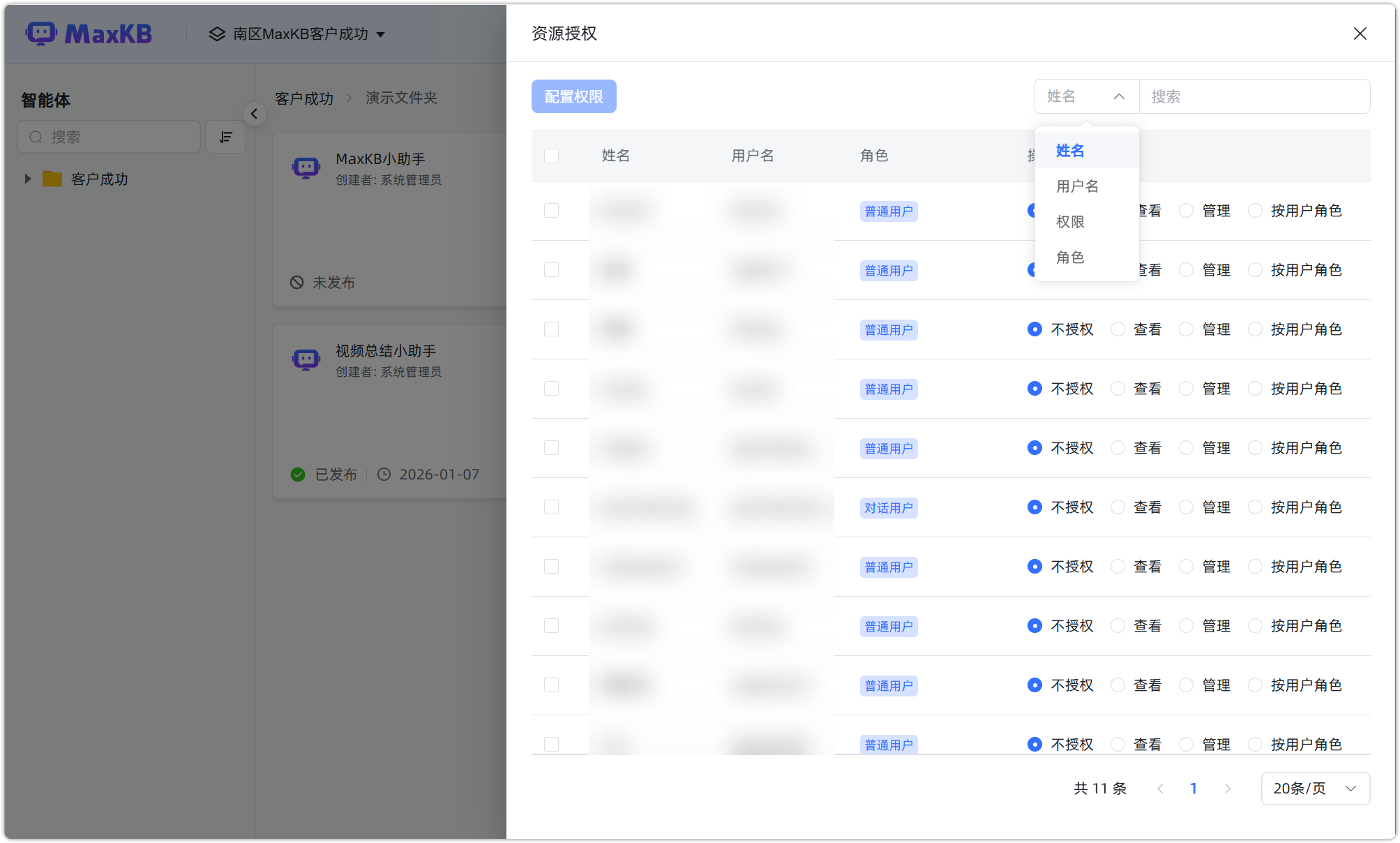This screenshot has height=843, width=1400.
Task: Click the 配置权限 button
Action: pyautogui.click(x=573, y=96)
